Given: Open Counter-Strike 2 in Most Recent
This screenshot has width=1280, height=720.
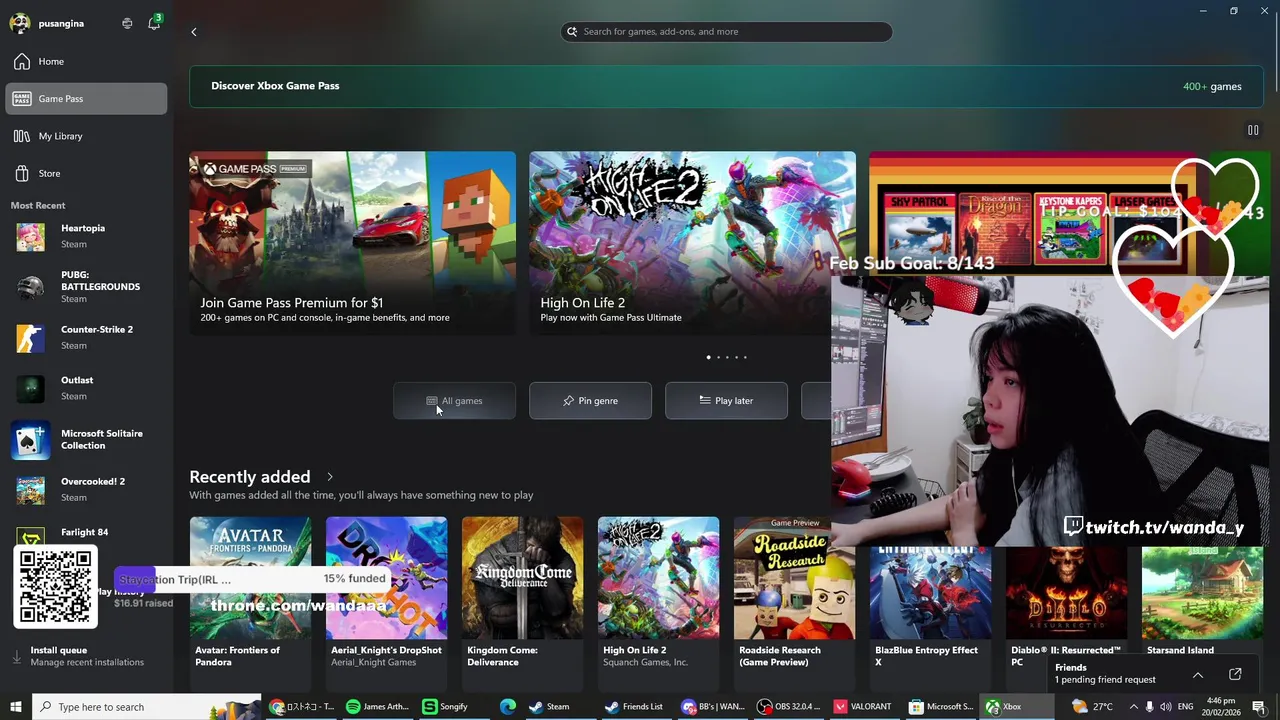Looking at the screenshot, I should click(86, 338).
